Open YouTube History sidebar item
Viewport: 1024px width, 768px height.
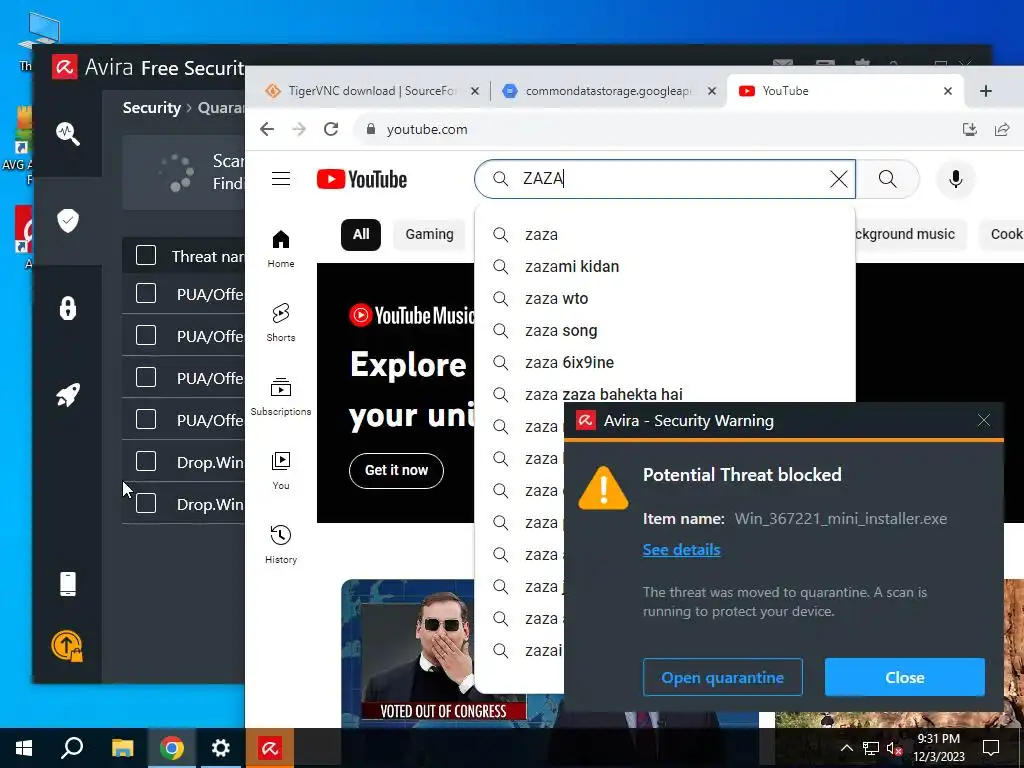pos(281,544)
